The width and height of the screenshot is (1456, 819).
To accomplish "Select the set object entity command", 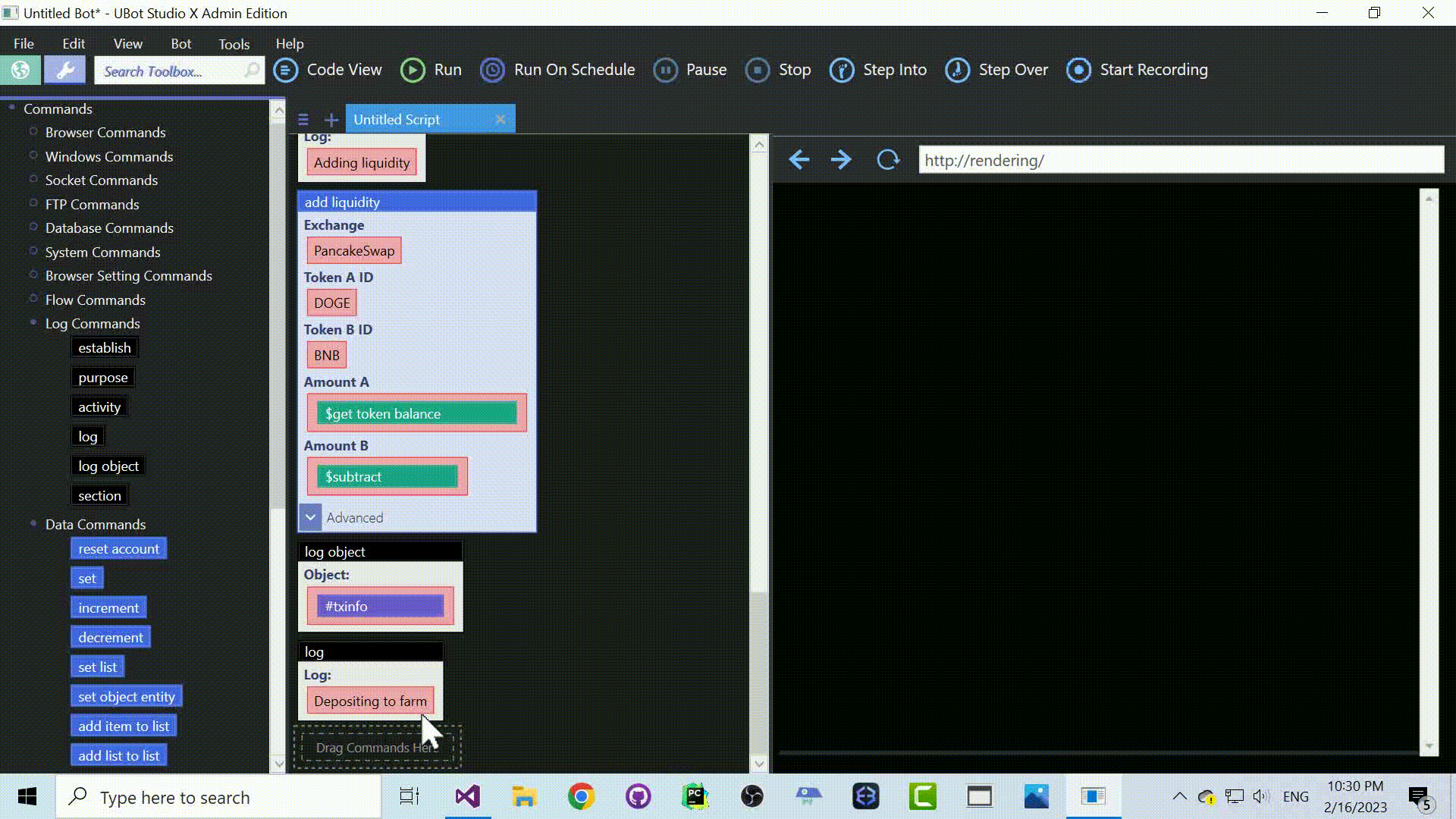I will pos(127,697).
